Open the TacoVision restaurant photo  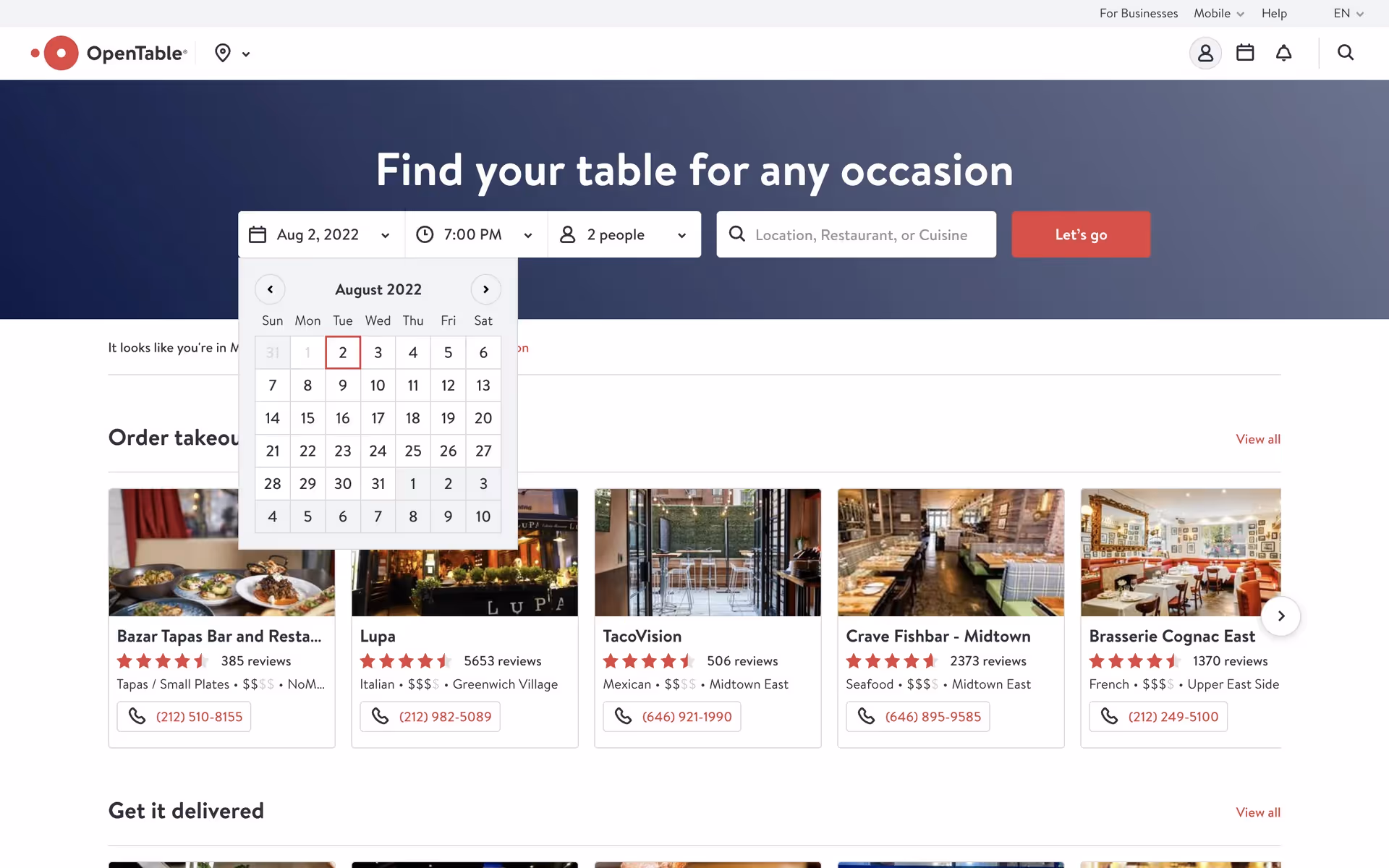click(708, 553)
